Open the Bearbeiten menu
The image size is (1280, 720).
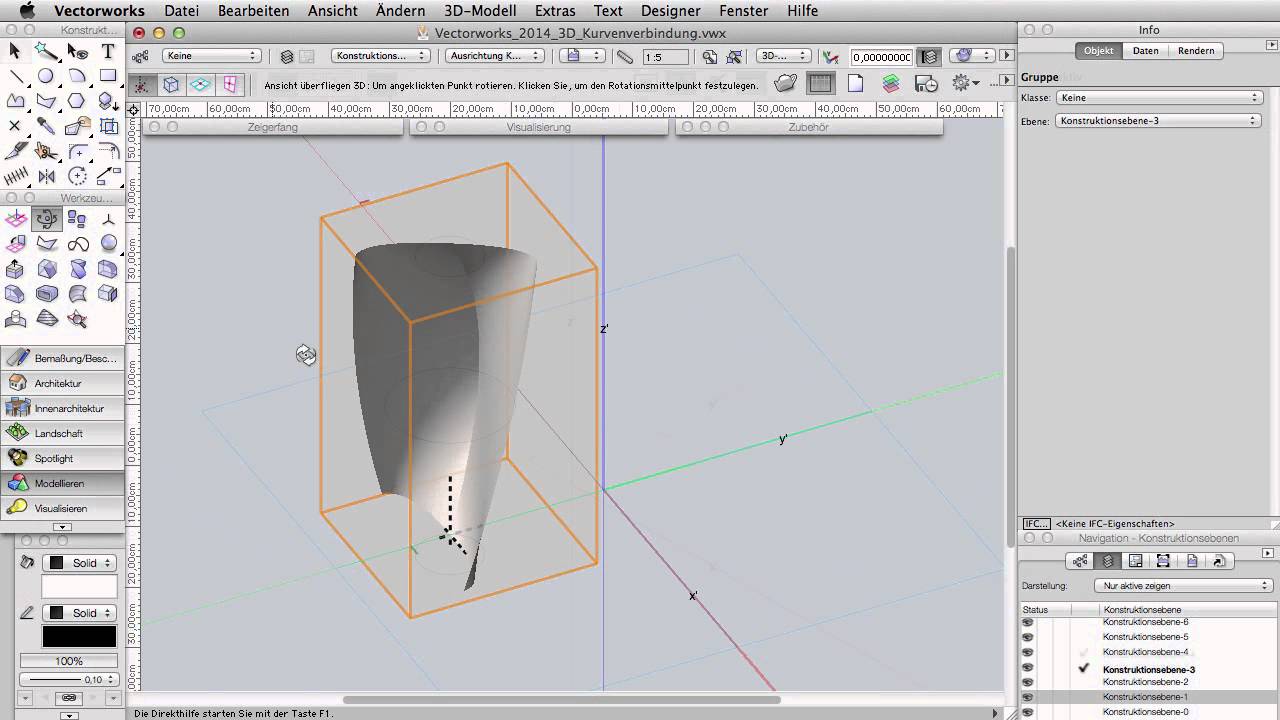253,11
